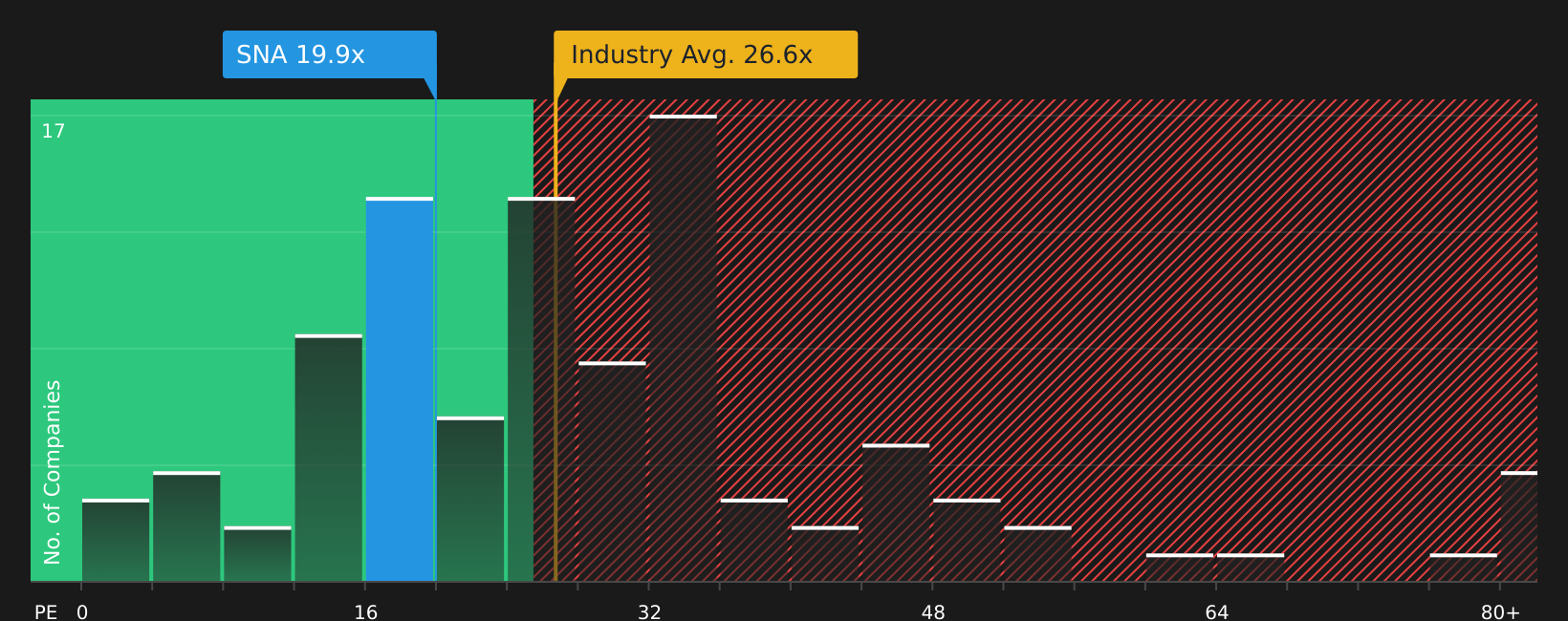Select the short bar at PE 64
This screenshot has width=1568, height=621.
pos(1251,567)
